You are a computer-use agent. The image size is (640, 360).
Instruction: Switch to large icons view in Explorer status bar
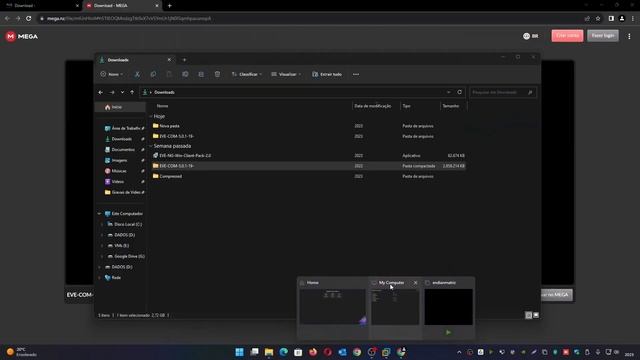click(x=536, y=315)
